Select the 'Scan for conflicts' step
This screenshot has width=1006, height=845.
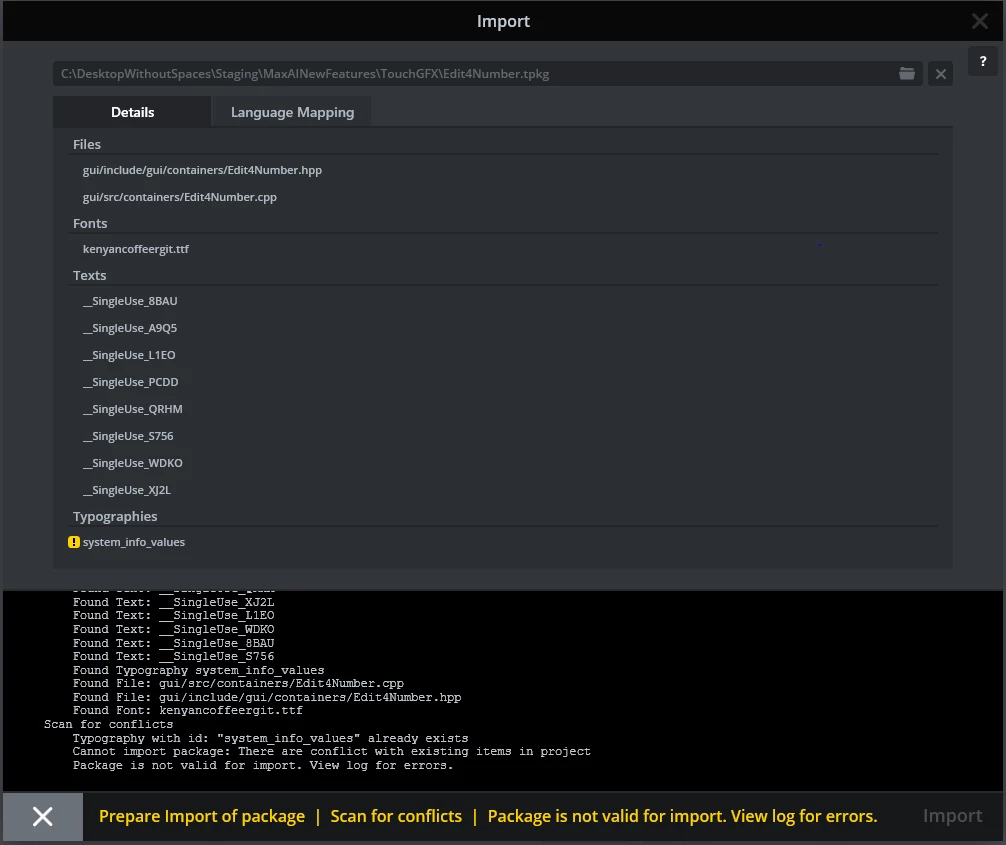point(396,816)
